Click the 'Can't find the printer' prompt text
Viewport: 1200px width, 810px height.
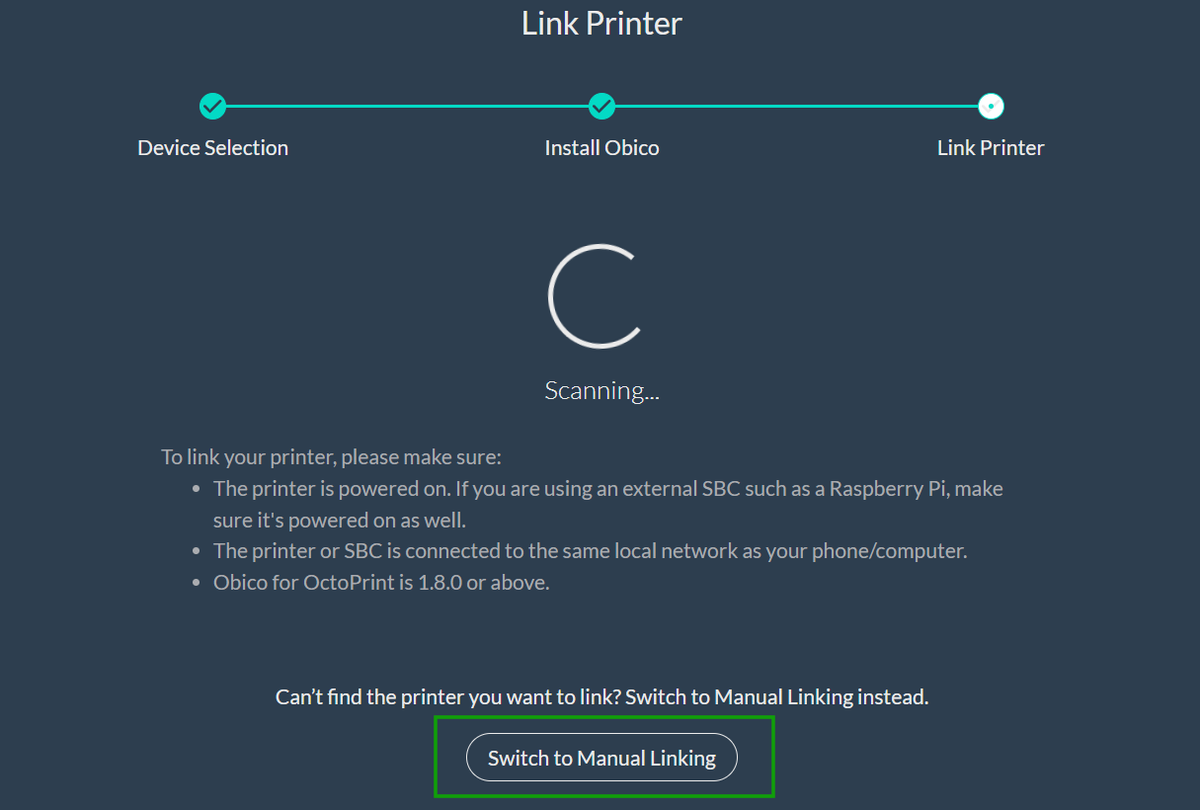602,697
